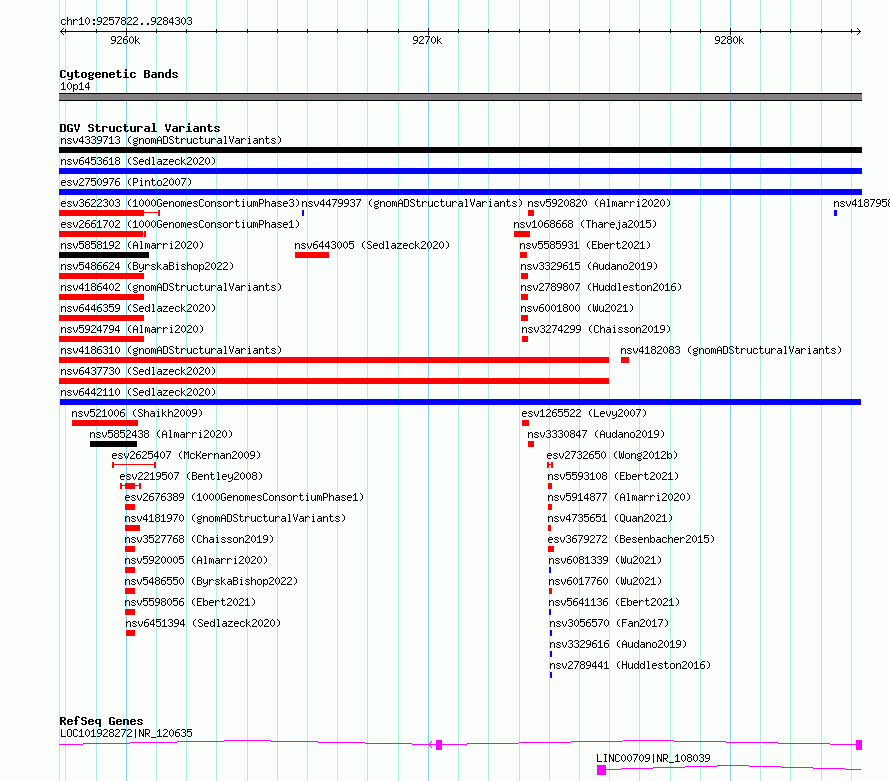890x781 pixels.
Task: Select nsv5852438 (Almarri2020) label
Action: coord(161,434)
